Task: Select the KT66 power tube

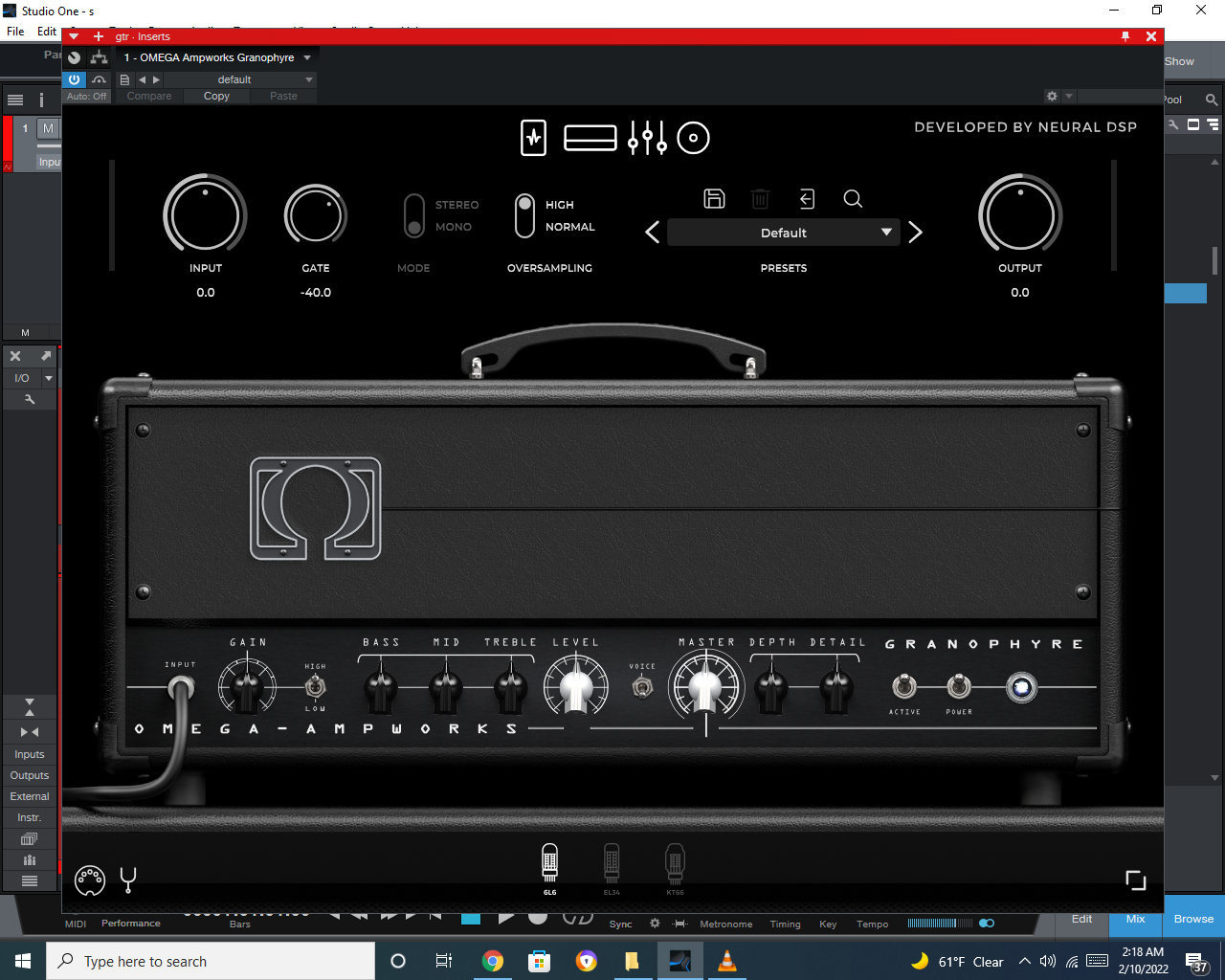Action: pyautogui.click(x=675, y=869)
